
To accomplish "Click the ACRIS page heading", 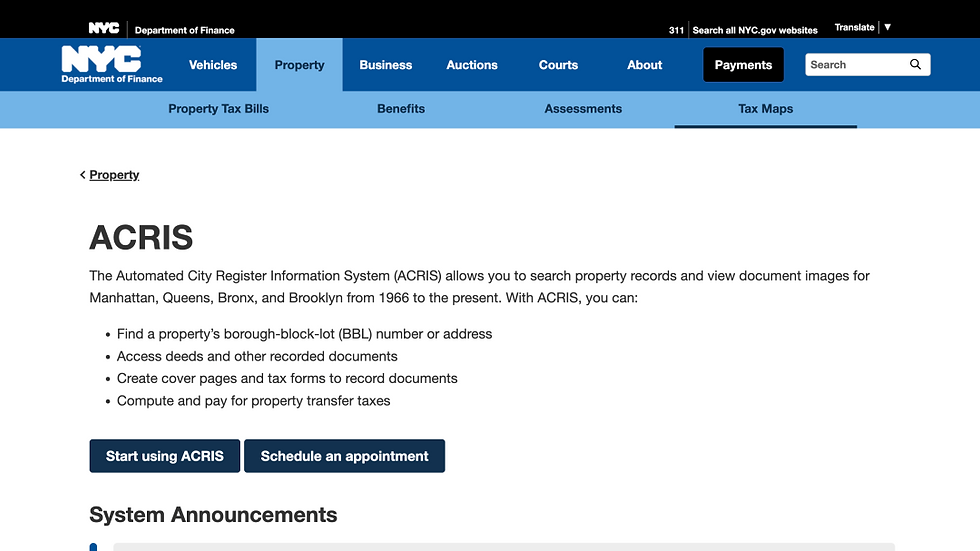I will tap(141, 237).
